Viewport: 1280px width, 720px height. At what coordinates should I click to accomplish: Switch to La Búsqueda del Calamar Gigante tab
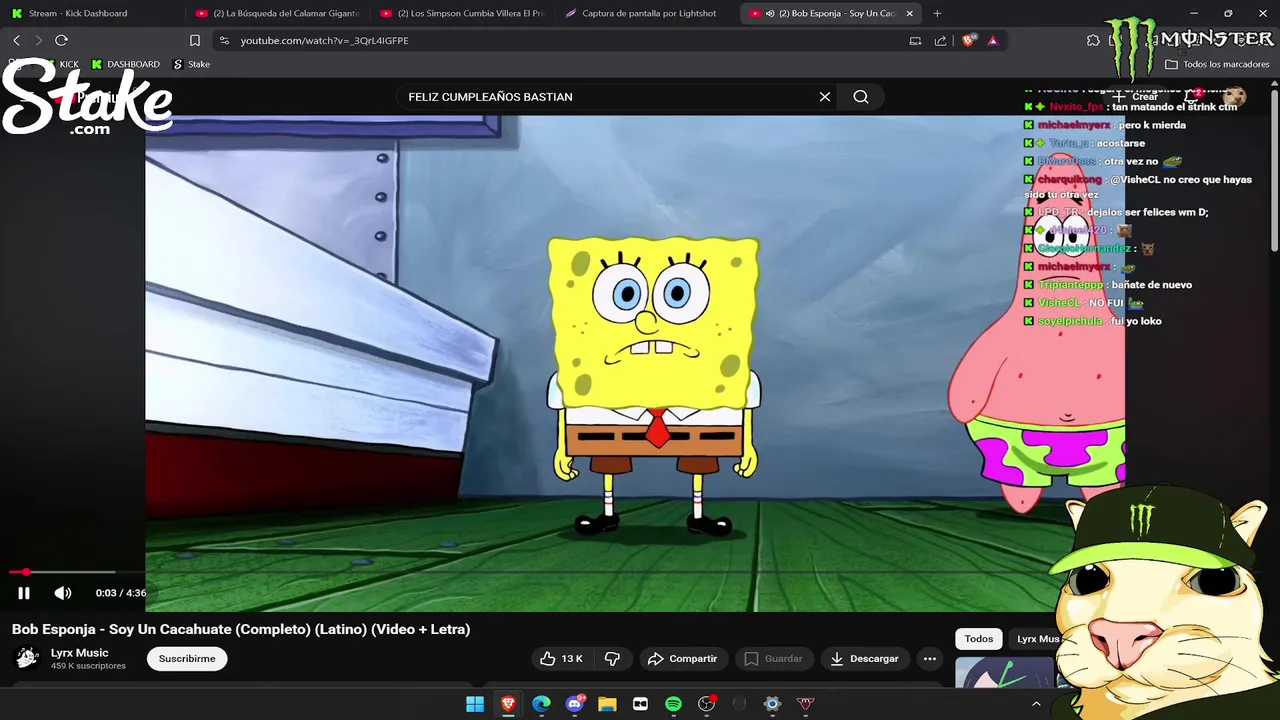pyautogui.click(x=275, y=13)
